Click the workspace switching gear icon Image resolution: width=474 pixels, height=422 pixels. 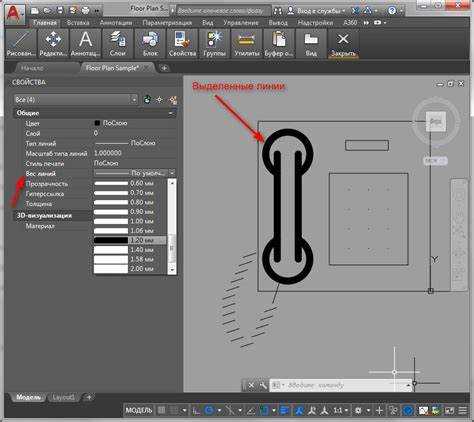pyautogui.click(x=359, y=410)
